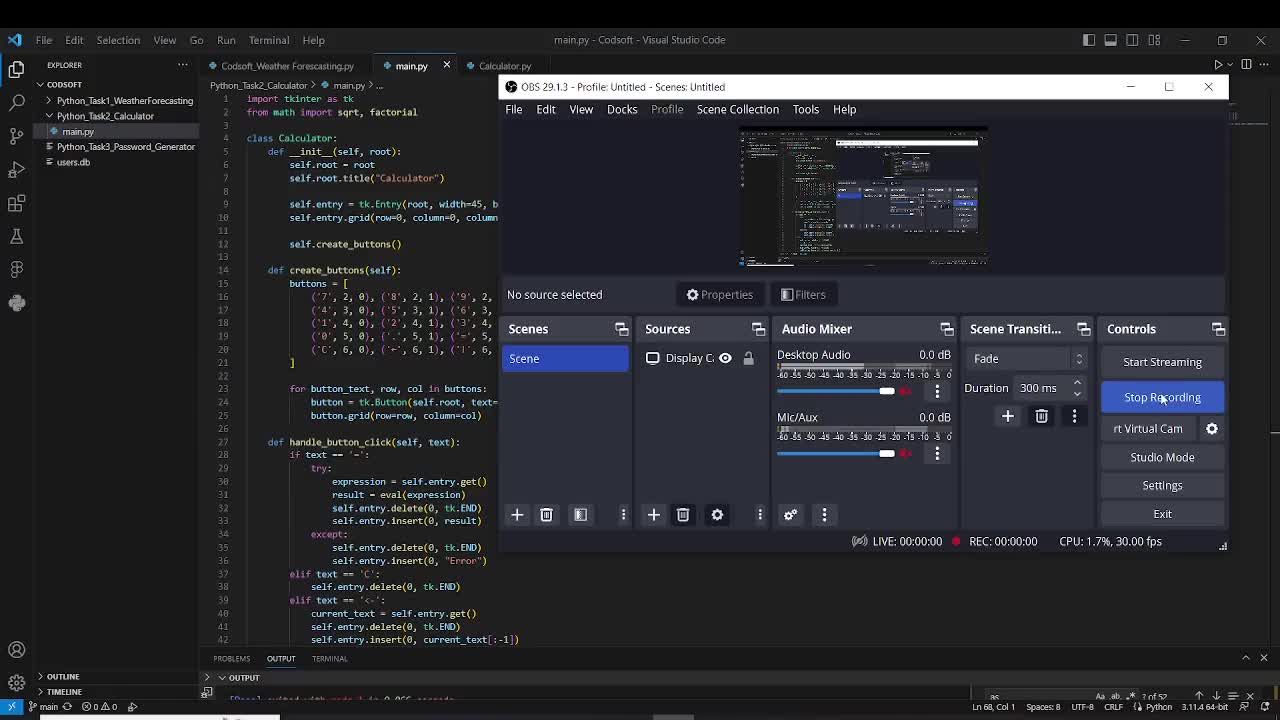This screenshot has height=720, width=1280.
Task: Open Virtual Cam settings gear
Action: pos(1212,429)
